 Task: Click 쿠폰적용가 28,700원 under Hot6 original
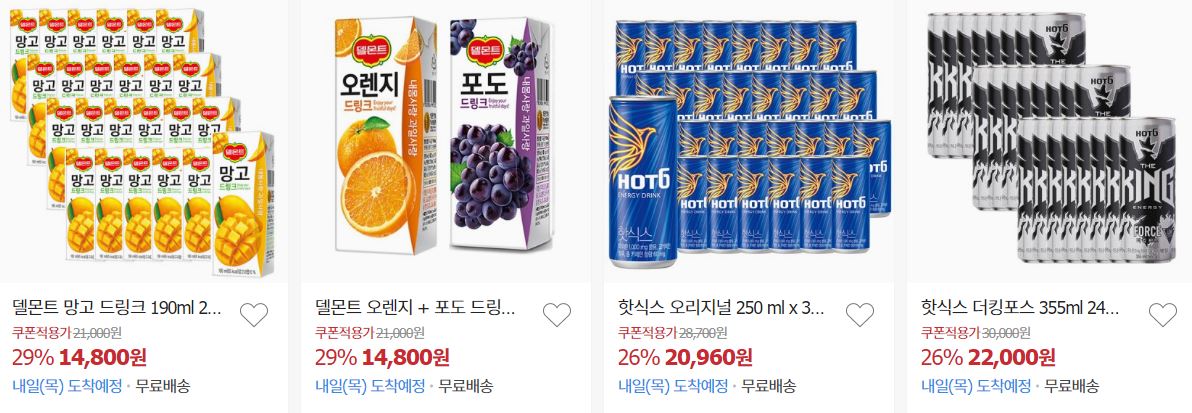click(672, 332)
